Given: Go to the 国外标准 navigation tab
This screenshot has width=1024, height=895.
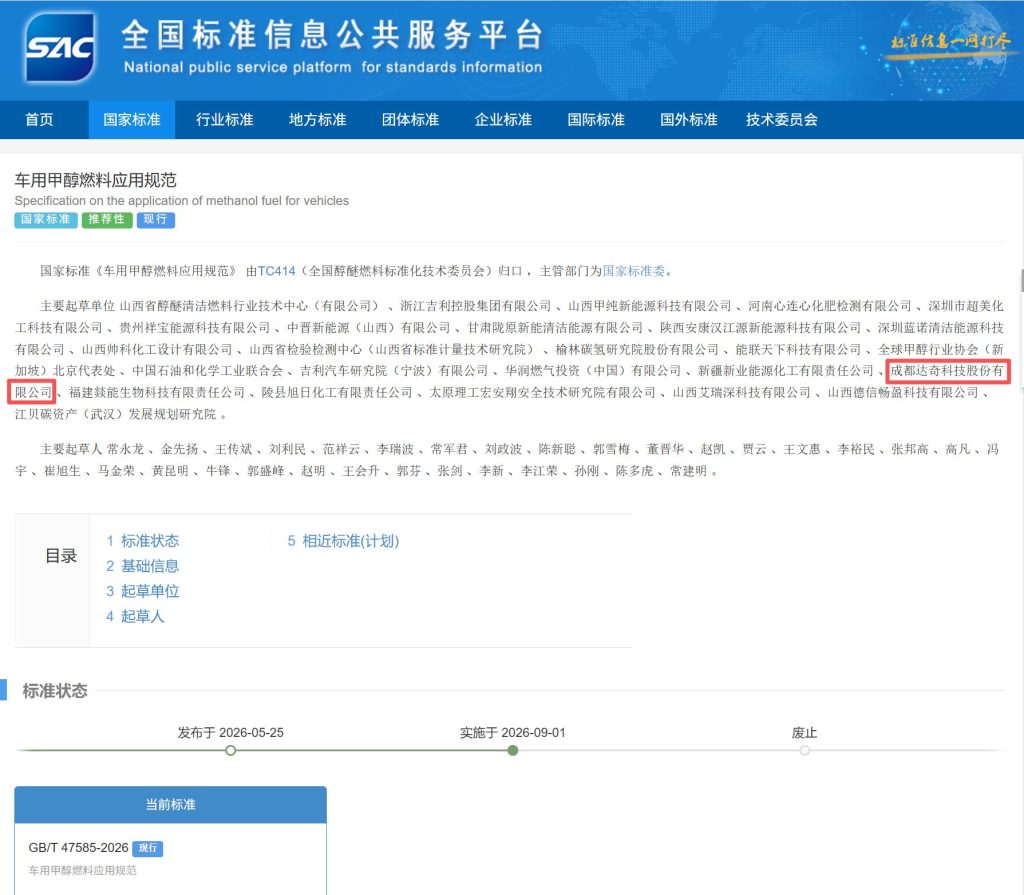Looking at the screenshot, I should tap(688, 120).
